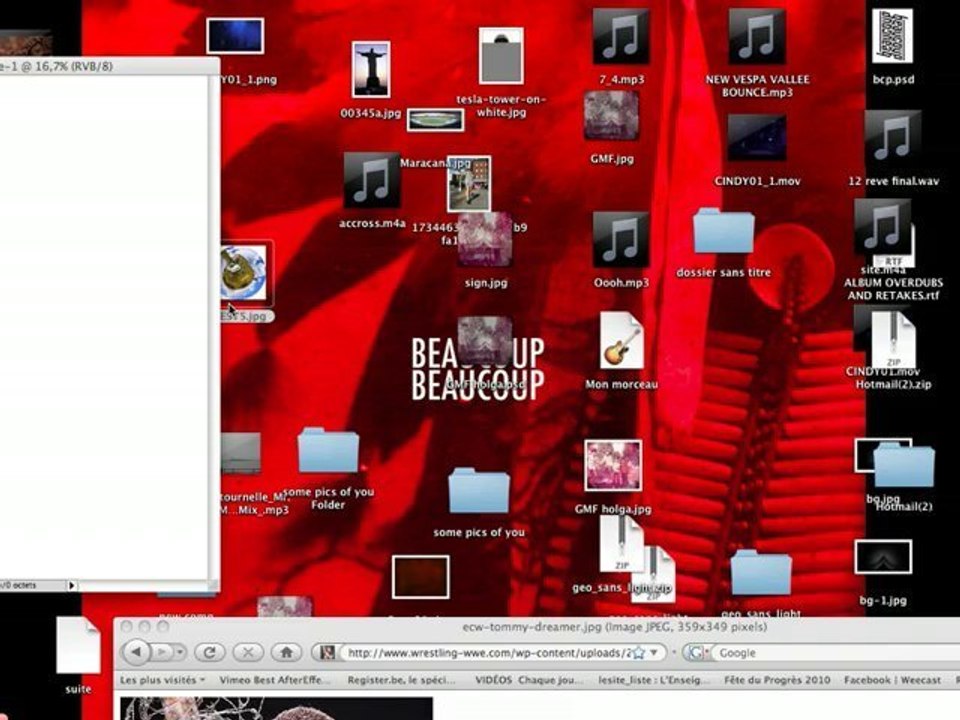Open Photoshop status bar arrow menu
The image size is (960, 720).
click(x=72, y=585)
